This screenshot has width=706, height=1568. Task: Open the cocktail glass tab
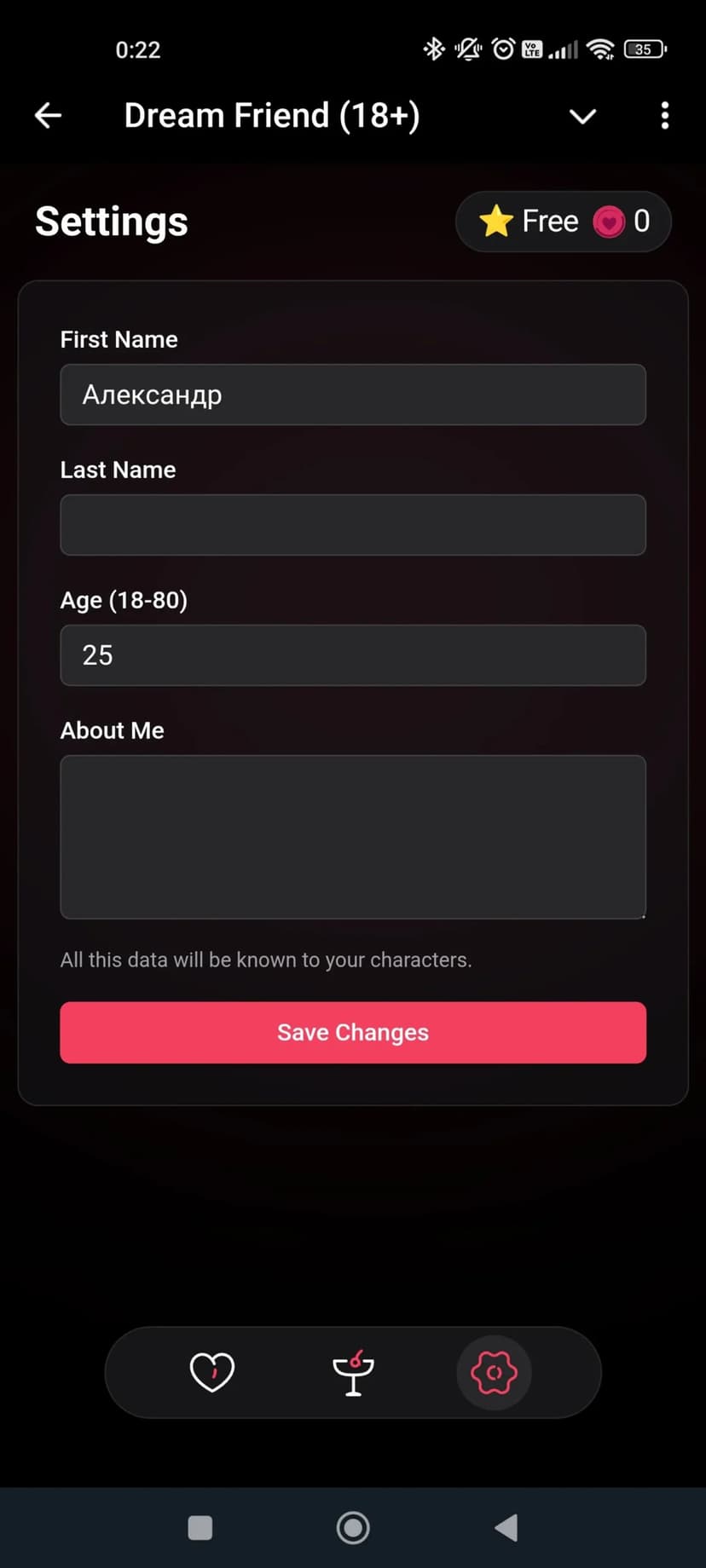click(x=353, y=1372)
